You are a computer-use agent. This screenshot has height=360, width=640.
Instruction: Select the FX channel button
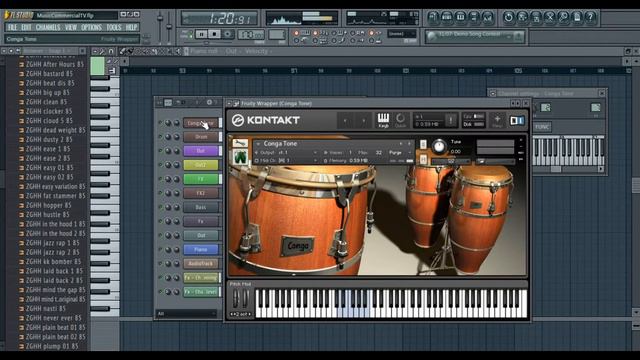point(200,179)
